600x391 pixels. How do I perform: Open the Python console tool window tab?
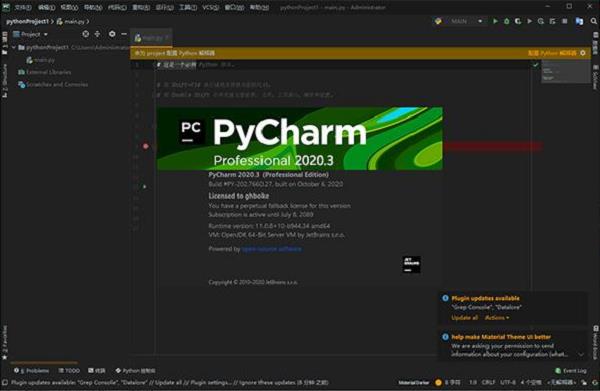click(135, 370)
